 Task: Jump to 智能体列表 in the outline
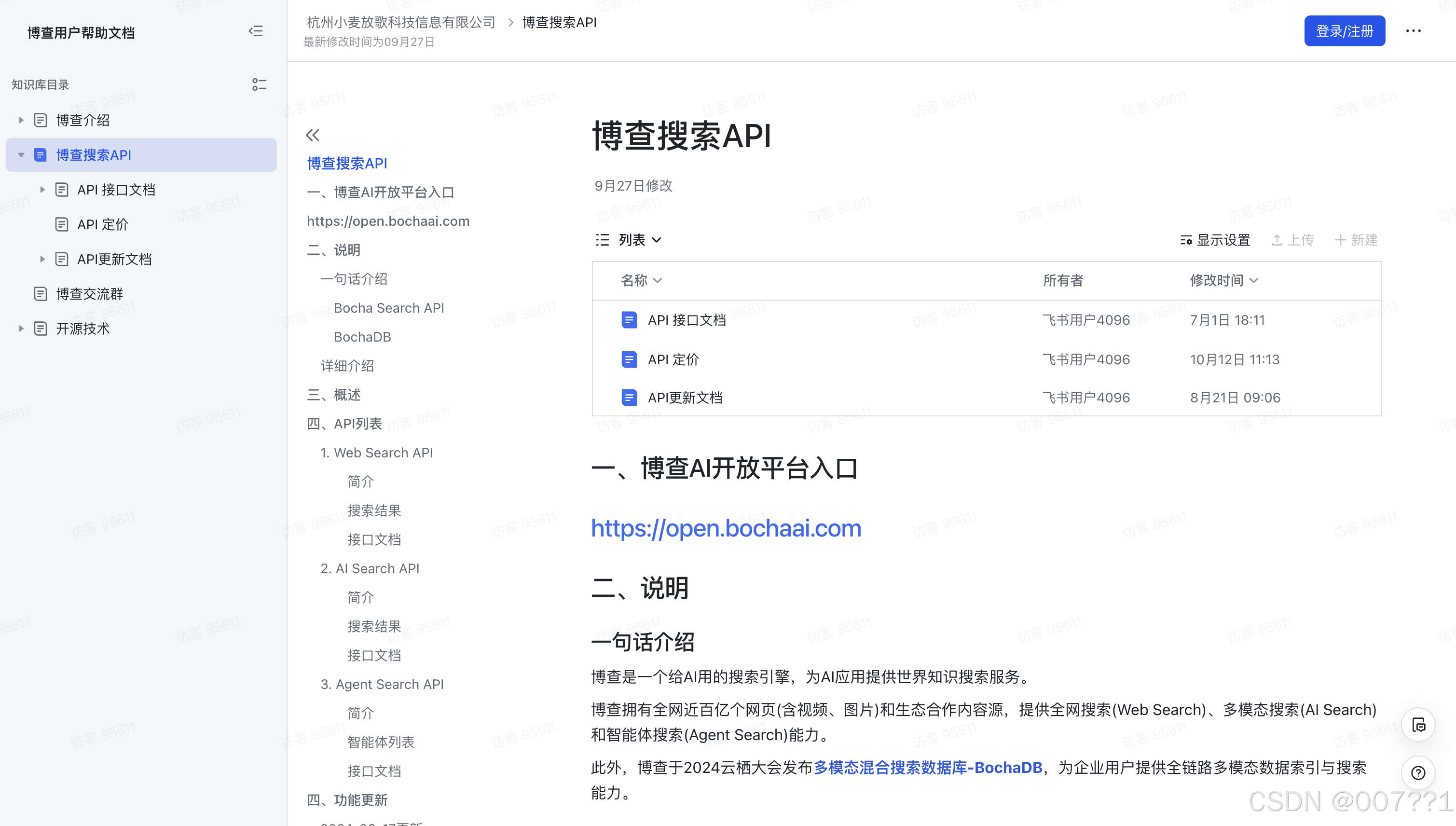[381, 742]
